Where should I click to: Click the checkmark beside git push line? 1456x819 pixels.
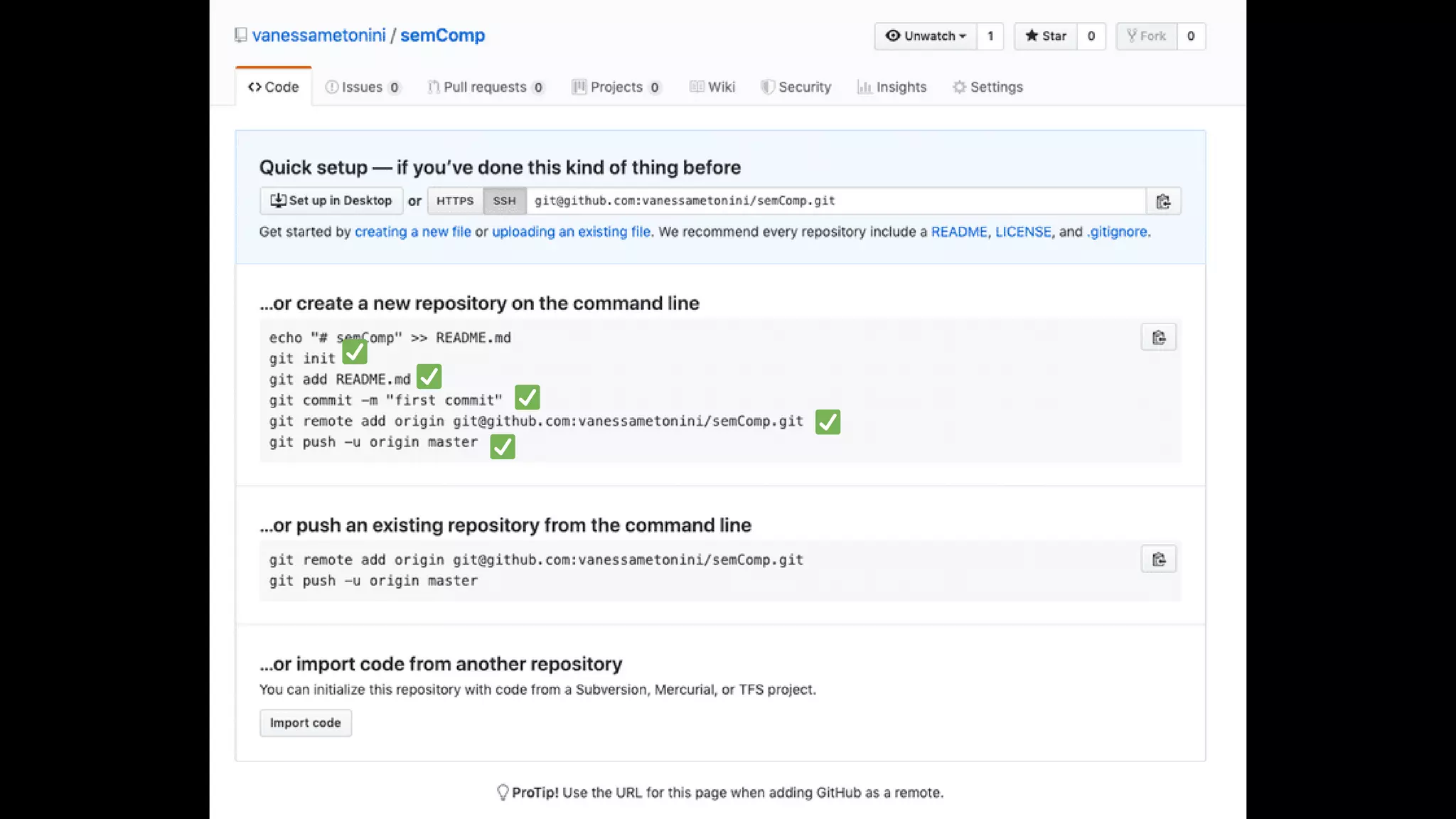click(503, 446)
